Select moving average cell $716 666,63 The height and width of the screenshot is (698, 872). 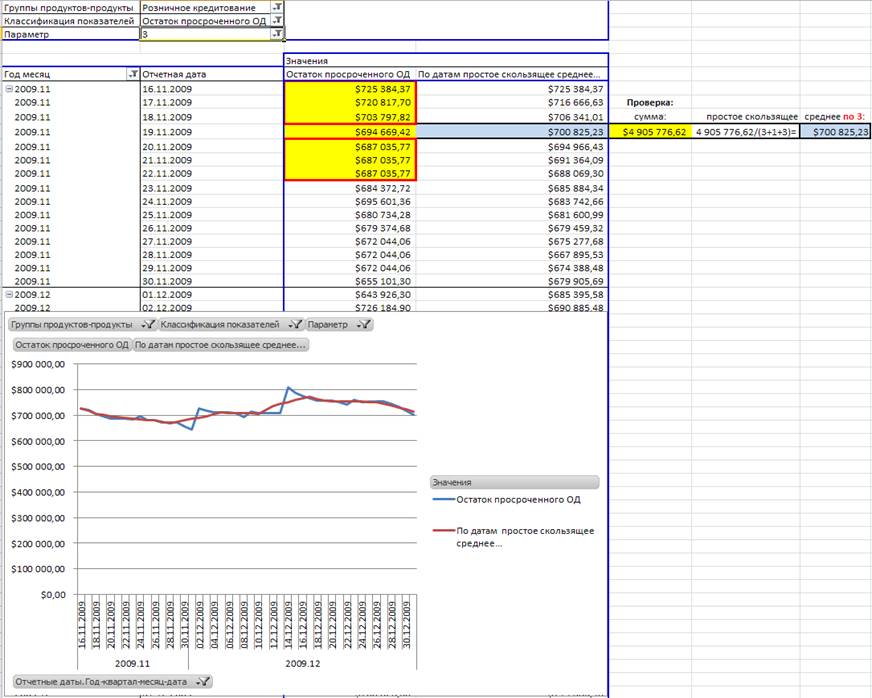(512, 102)
